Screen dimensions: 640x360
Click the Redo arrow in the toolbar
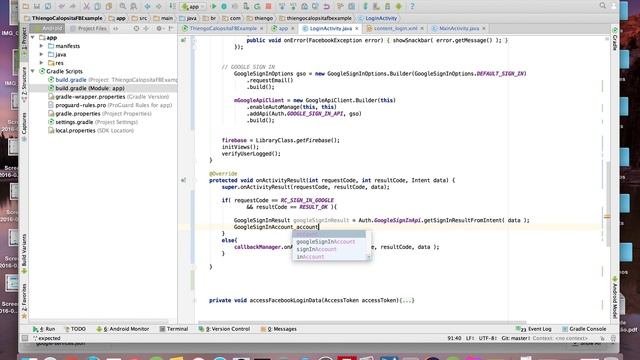coord(73,6)
